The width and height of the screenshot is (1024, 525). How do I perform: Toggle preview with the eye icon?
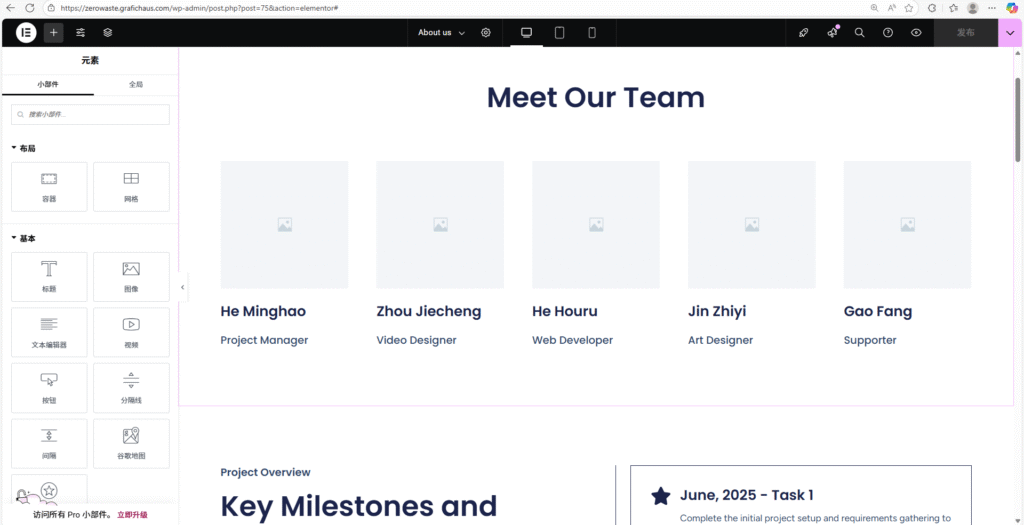coord(916,32)
